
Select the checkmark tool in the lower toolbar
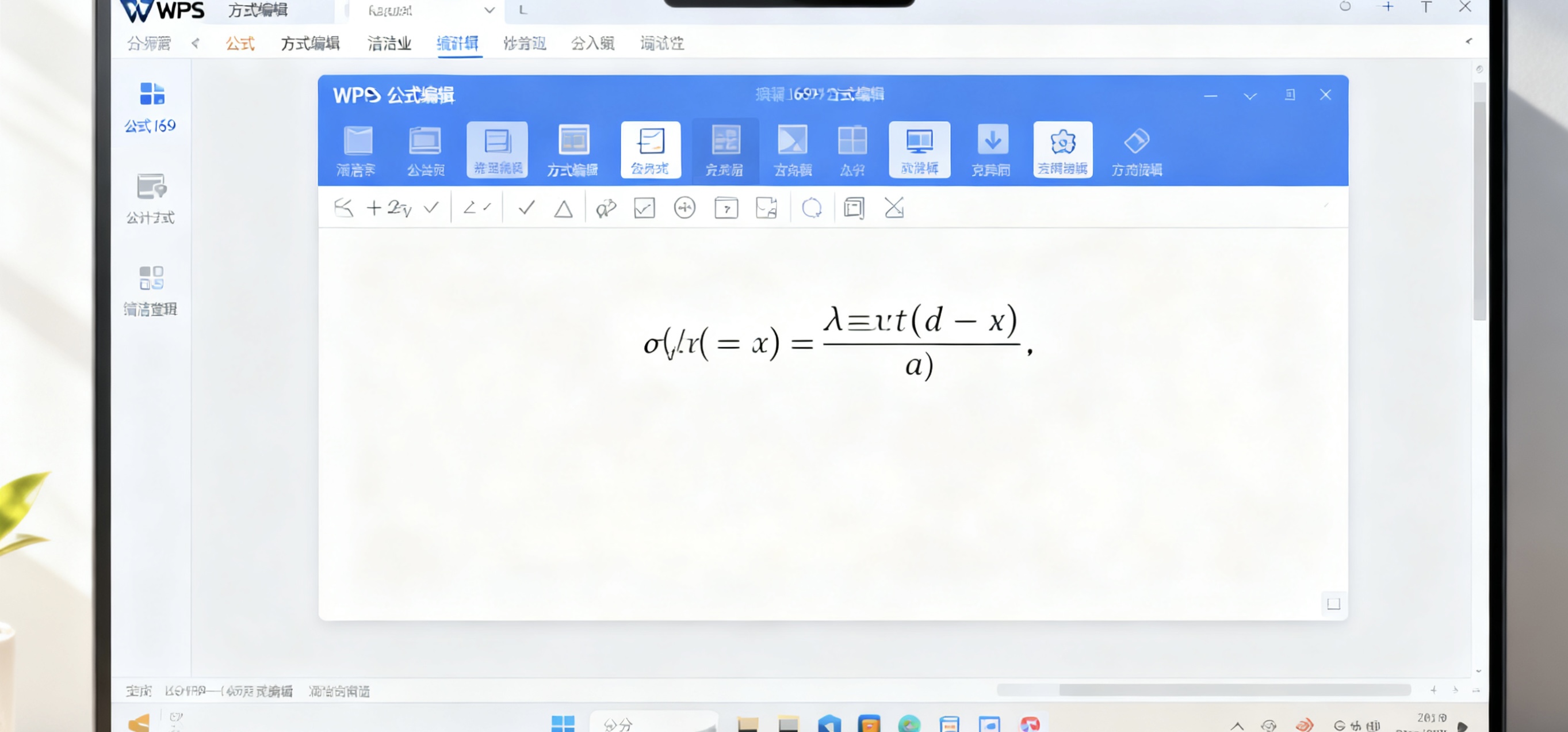tap(526, 208)
